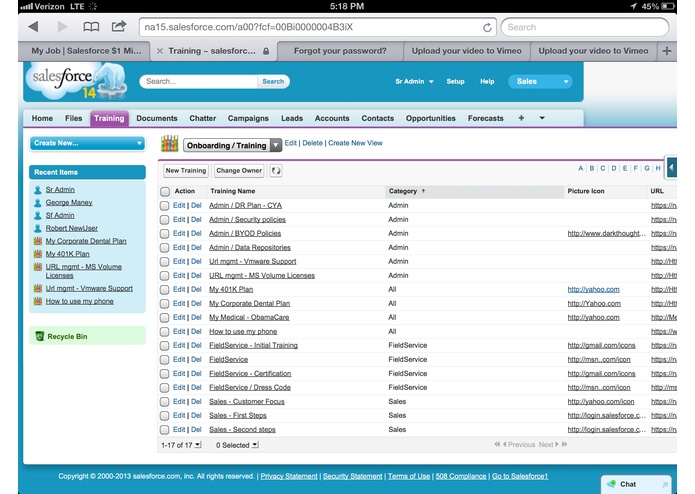Switch to My Job Salesforce S1 browser tab
This screenshot has height=494, width=695.
86,51
